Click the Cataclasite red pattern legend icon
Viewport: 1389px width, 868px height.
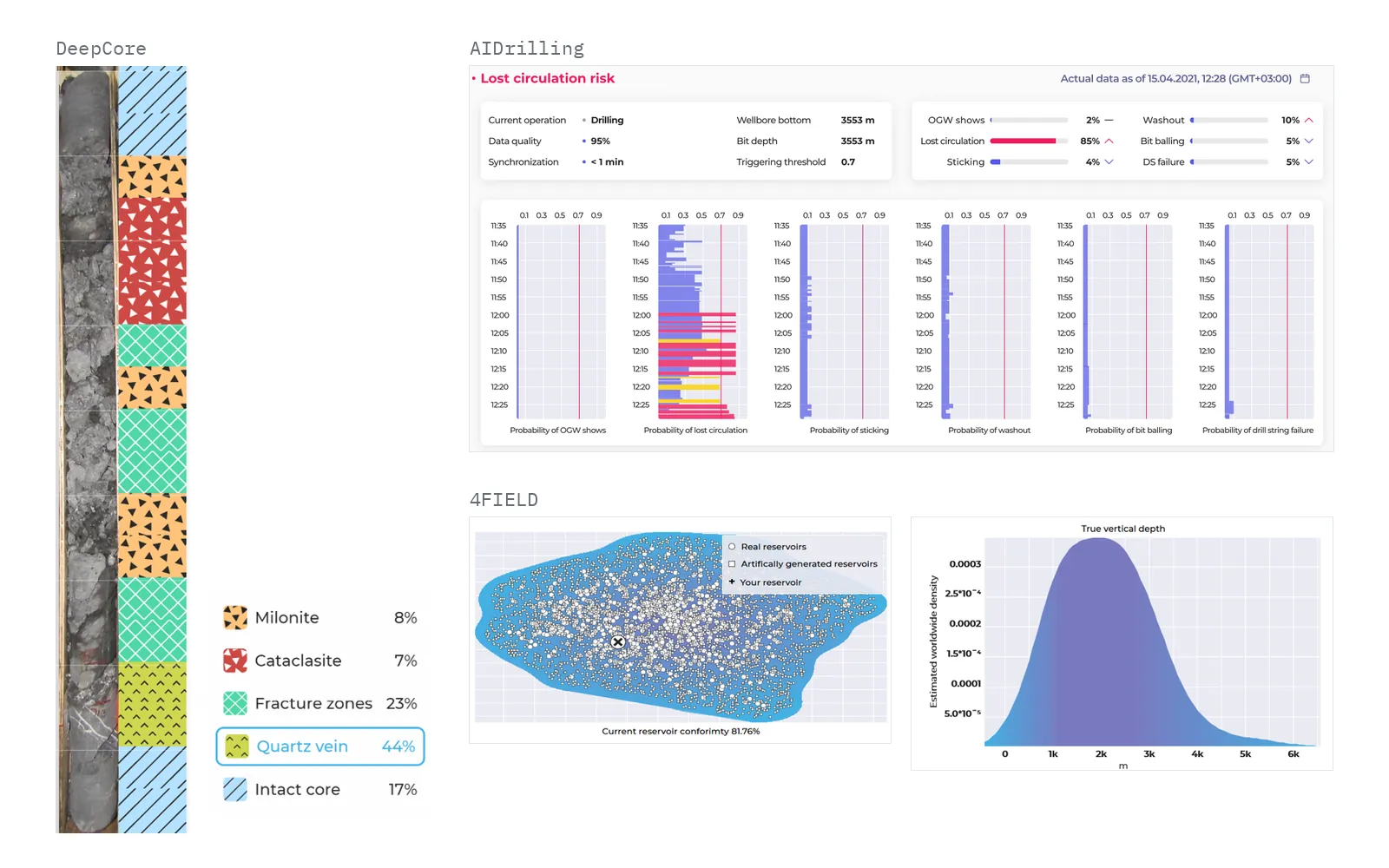tap(235, 661)
